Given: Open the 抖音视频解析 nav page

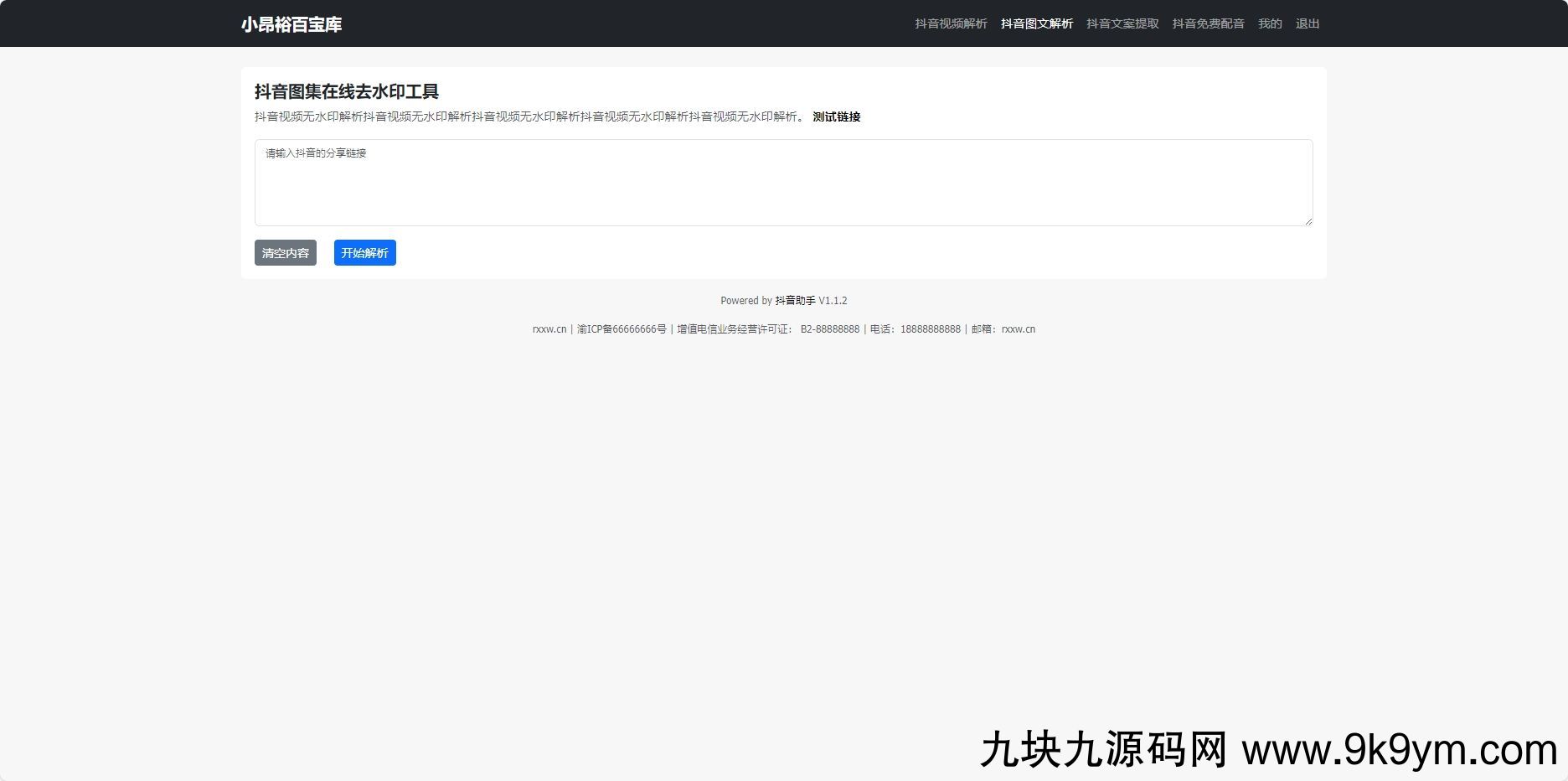Looking at the screenshot, I should [951, 23].
